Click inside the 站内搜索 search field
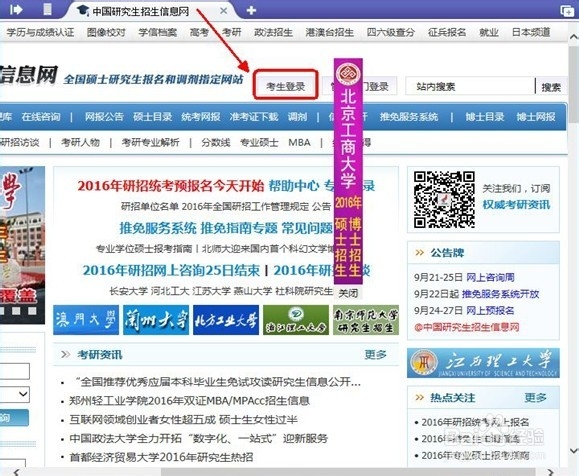 pyautogui.click(x=470, y=86)
